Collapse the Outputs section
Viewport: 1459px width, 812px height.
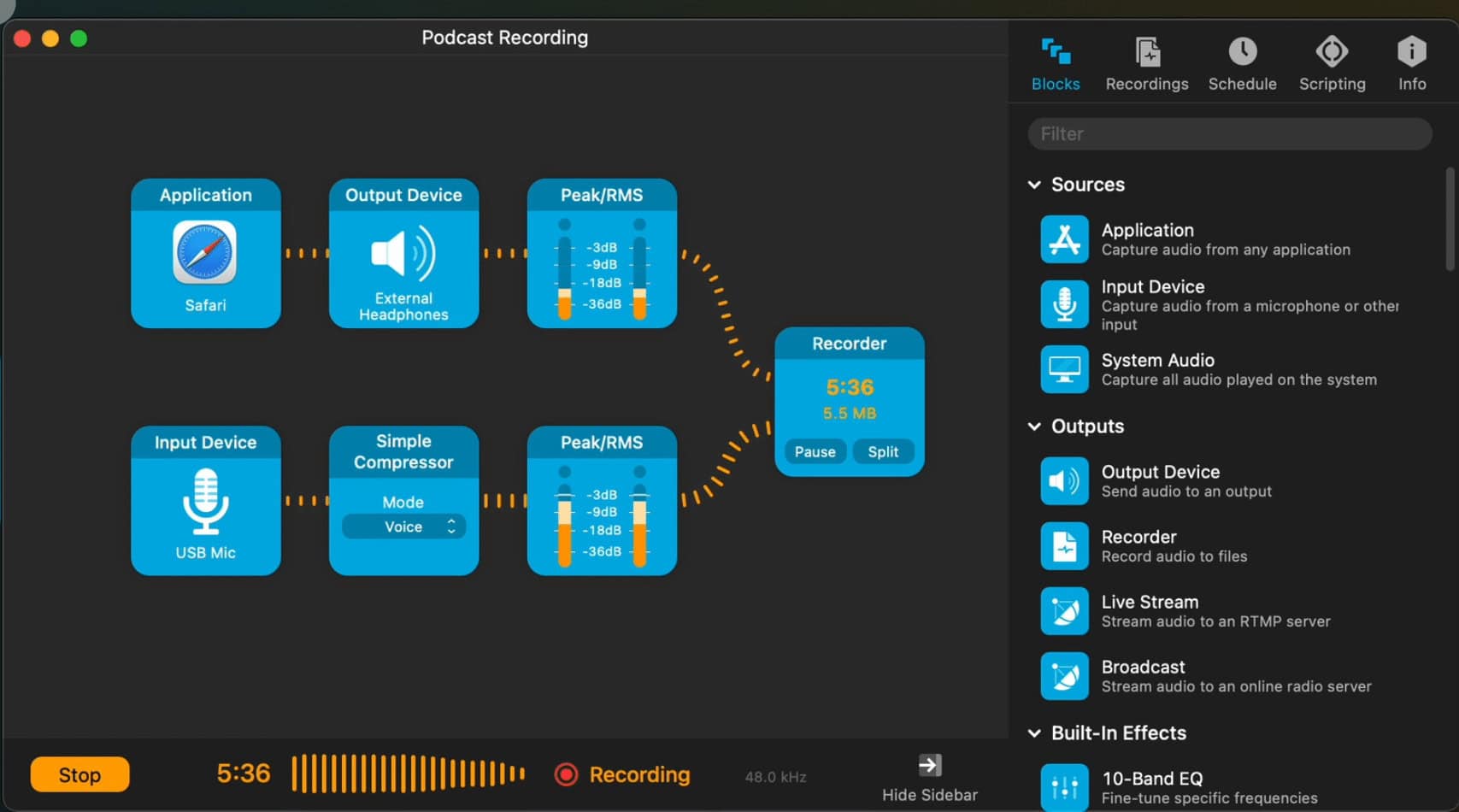(1034, 427)
